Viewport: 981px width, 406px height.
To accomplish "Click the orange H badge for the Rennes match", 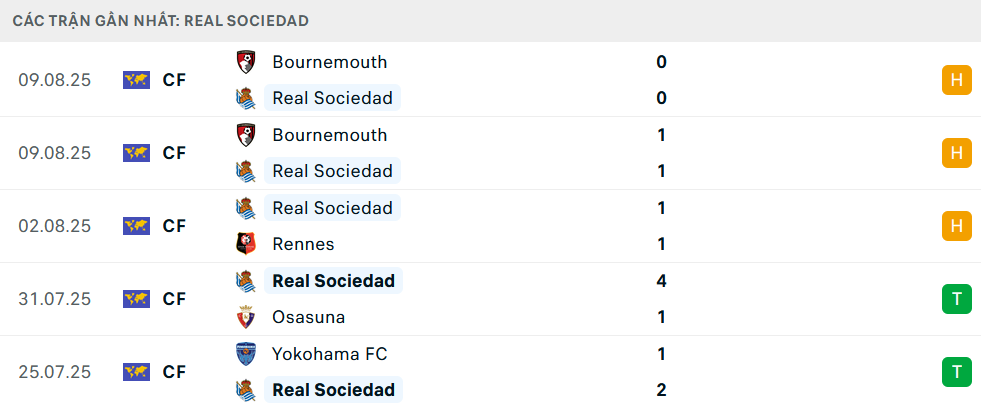I will click(956, 226).
